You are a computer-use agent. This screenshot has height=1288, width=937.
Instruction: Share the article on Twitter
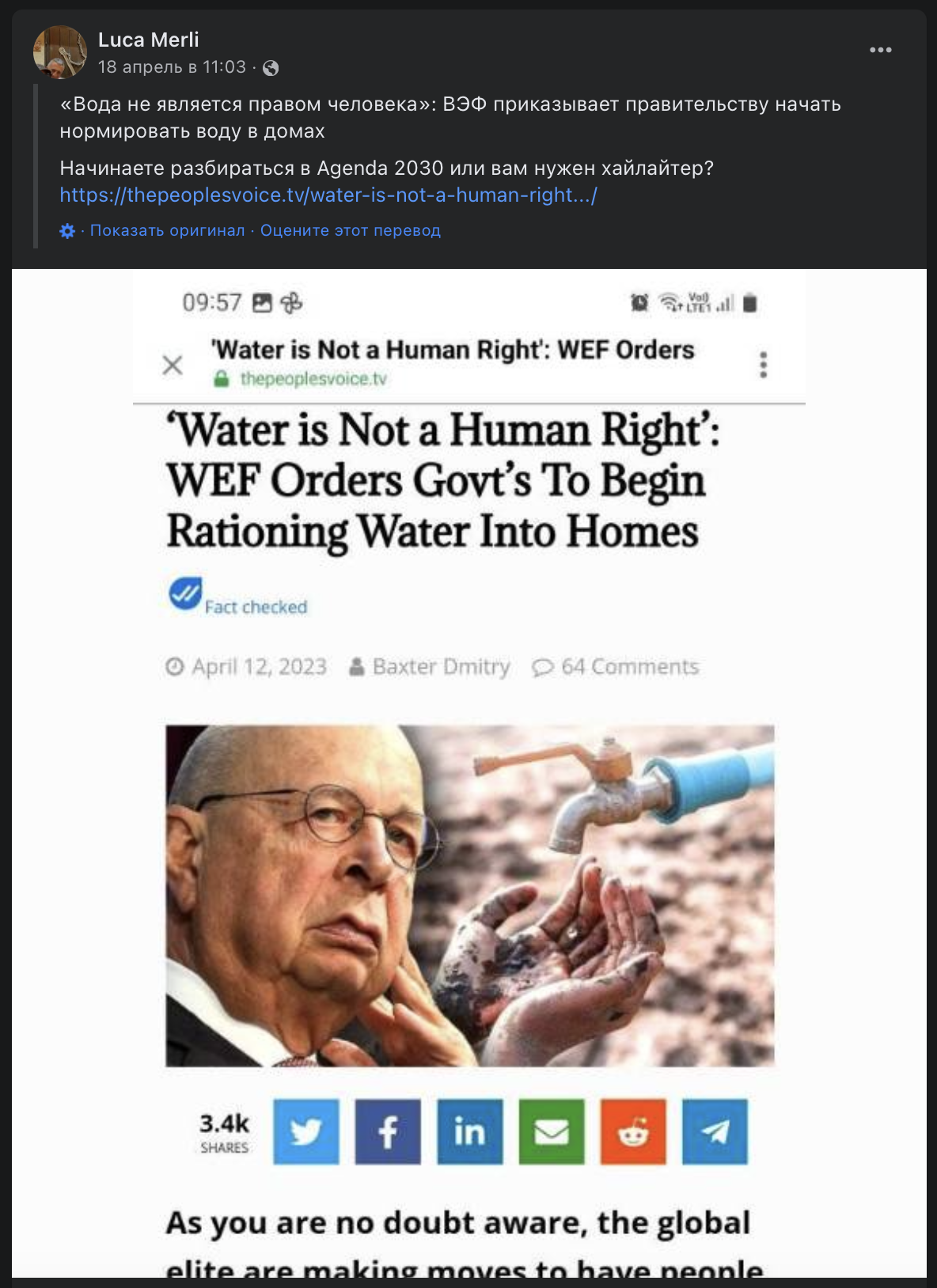pos(306,1131)
